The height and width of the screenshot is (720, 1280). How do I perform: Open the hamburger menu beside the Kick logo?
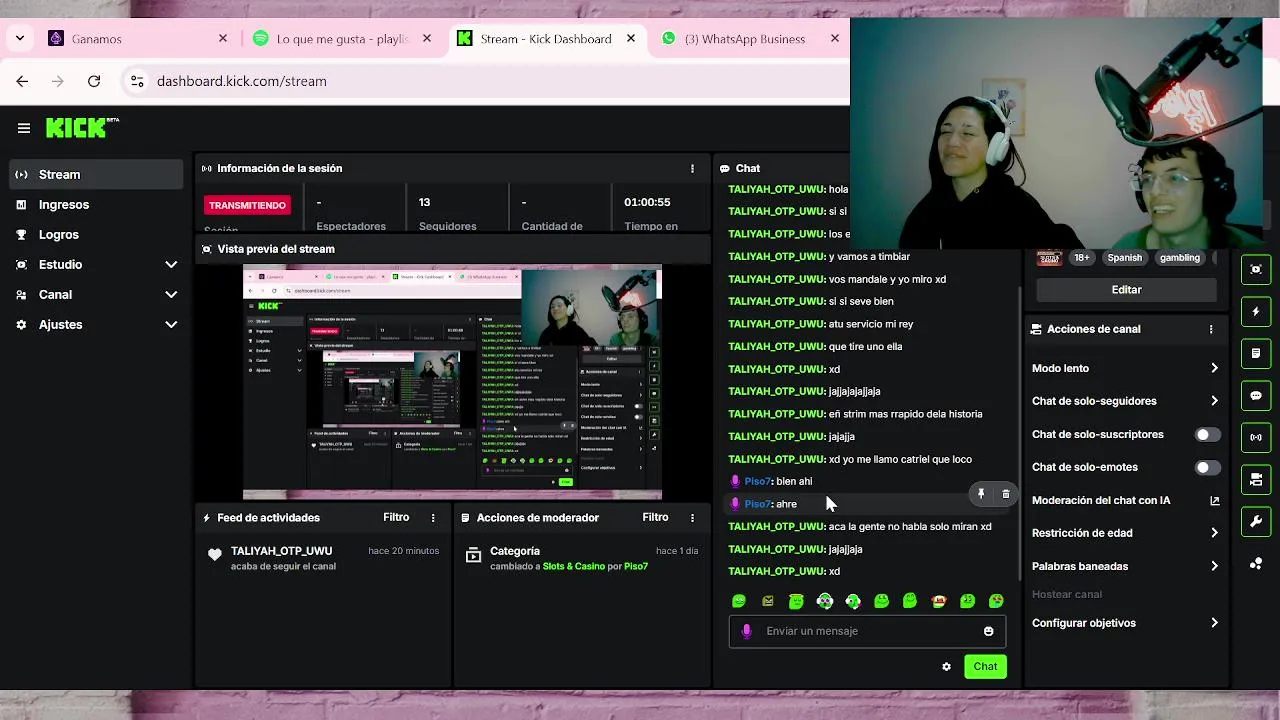tap(24, 128)
